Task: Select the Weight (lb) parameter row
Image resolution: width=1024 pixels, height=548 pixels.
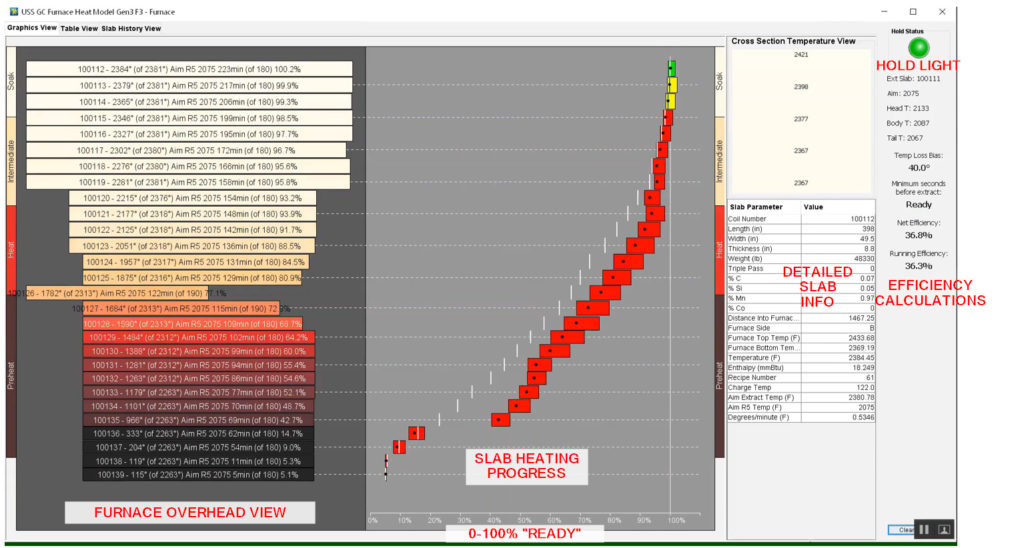Action: (801, 259)
